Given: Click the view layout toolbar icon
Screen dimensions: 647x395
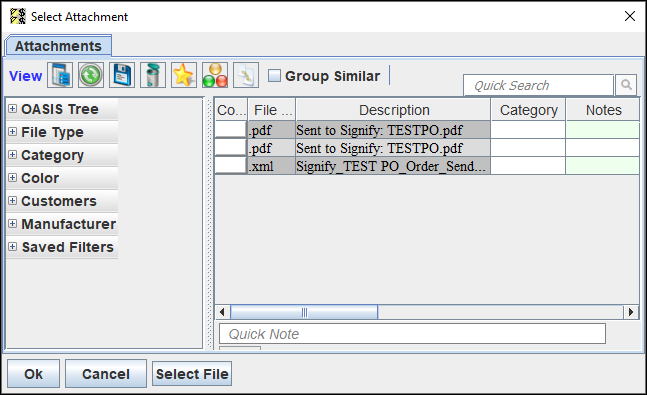Looking at the screenshot, I should 60,75.
